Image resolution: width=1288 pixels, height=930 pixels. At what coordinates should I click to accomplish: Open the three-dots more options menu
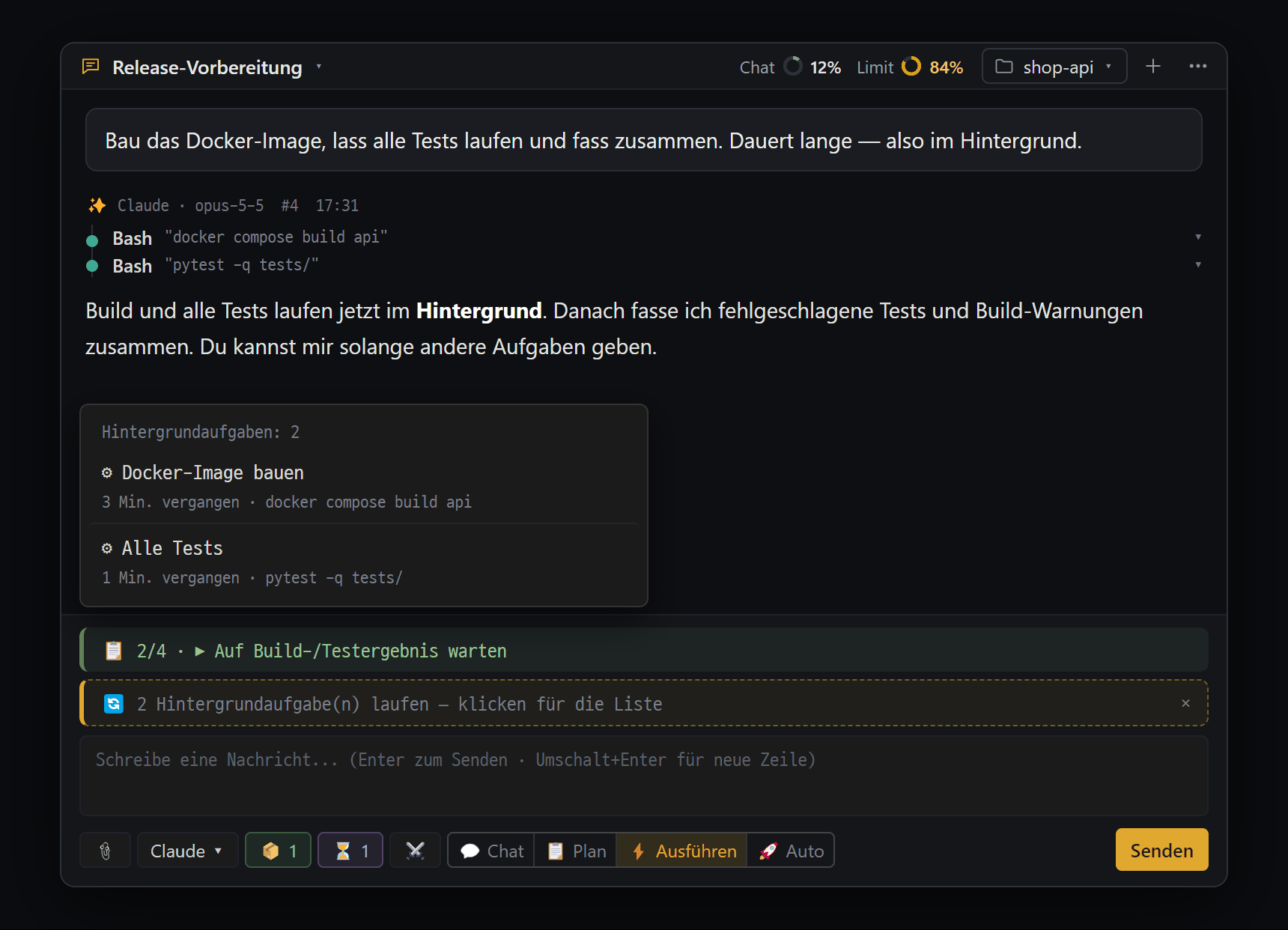click(x=1198, y=67)
